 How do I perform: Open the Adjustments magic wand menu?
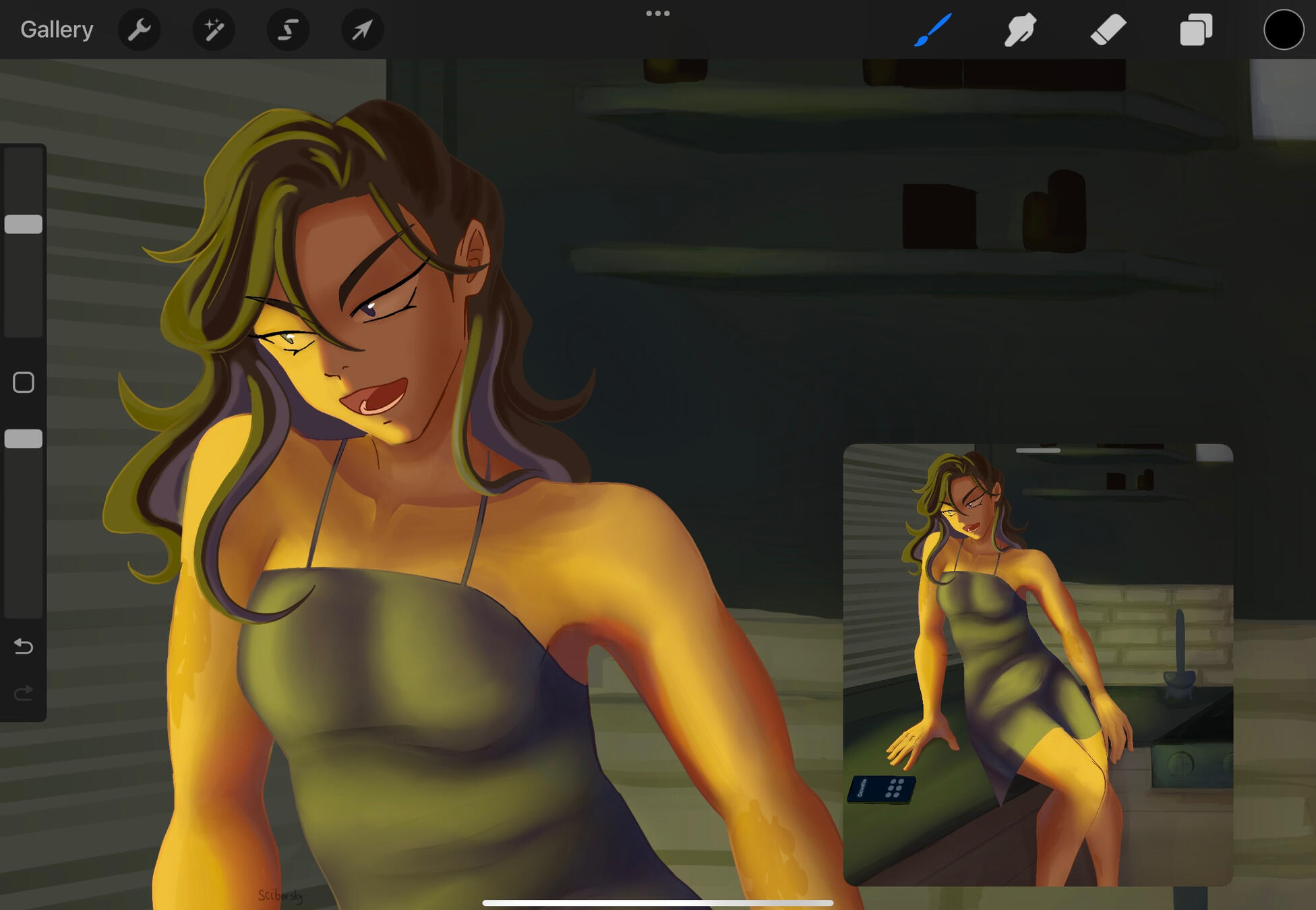pyautogui.click(x=214, y=29)
